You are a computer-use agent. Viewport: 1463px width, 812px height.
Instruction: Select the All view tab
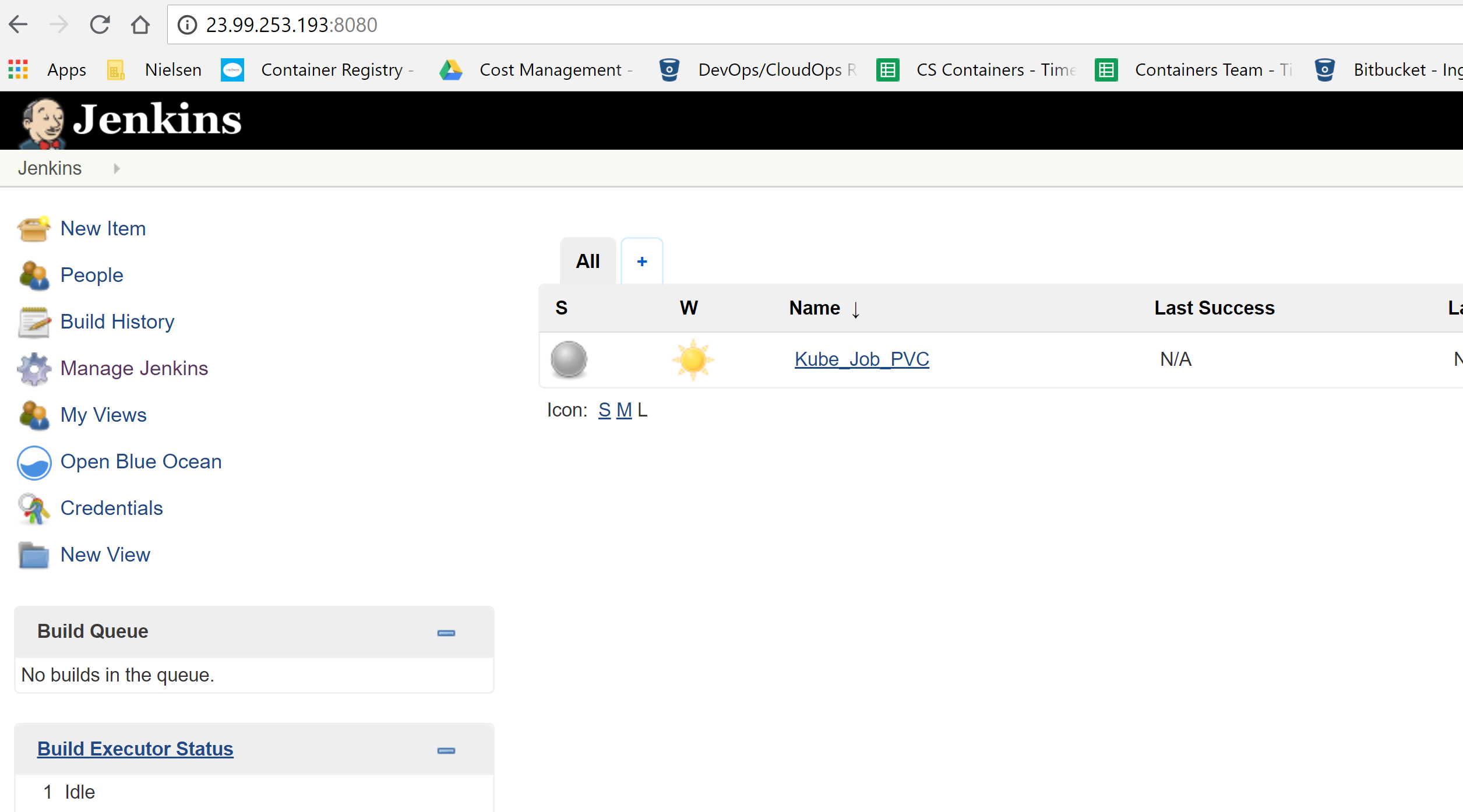point(587,262)
